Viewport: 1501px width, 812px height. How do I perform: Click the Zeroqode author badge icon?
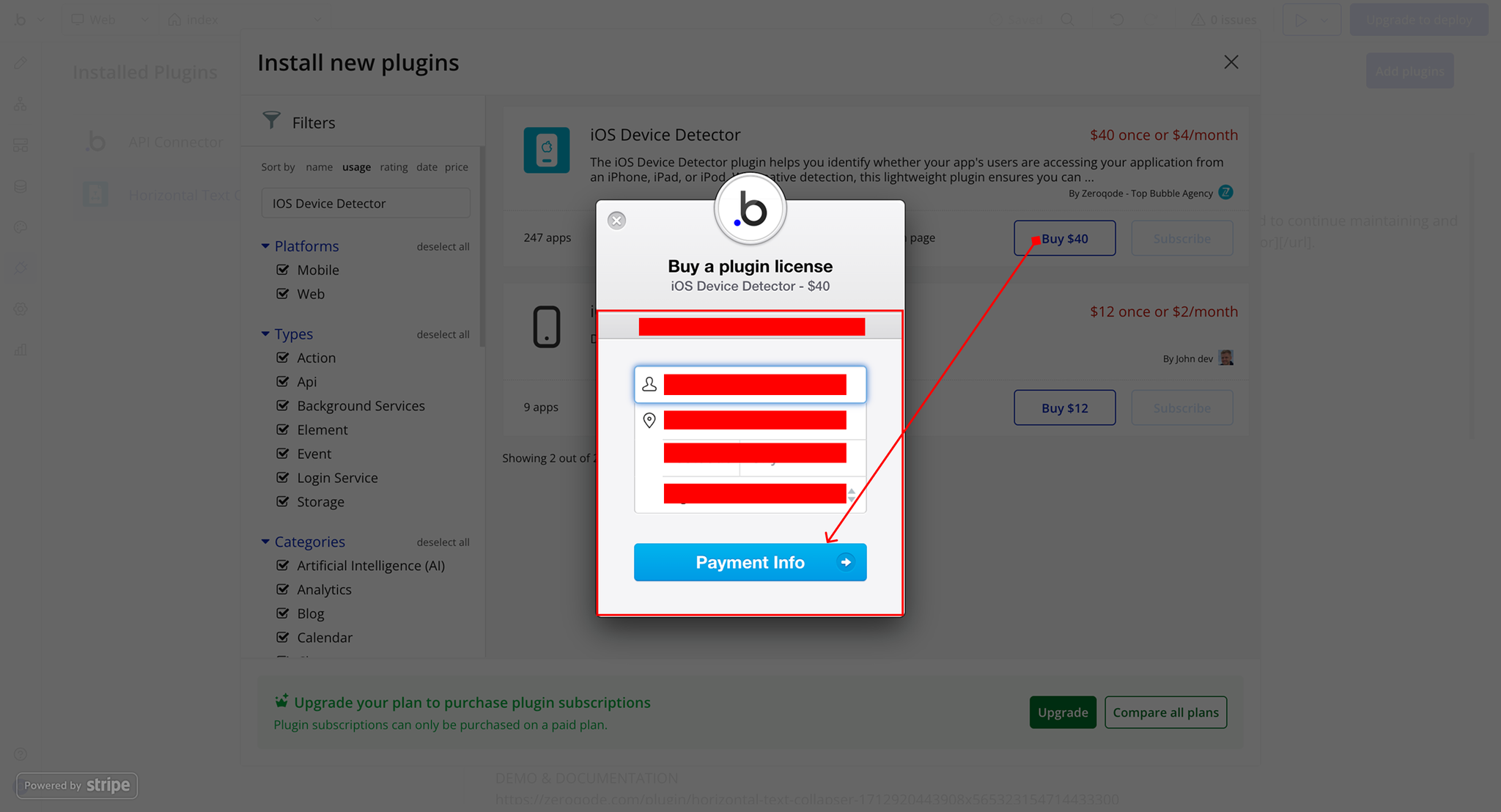1225,193
